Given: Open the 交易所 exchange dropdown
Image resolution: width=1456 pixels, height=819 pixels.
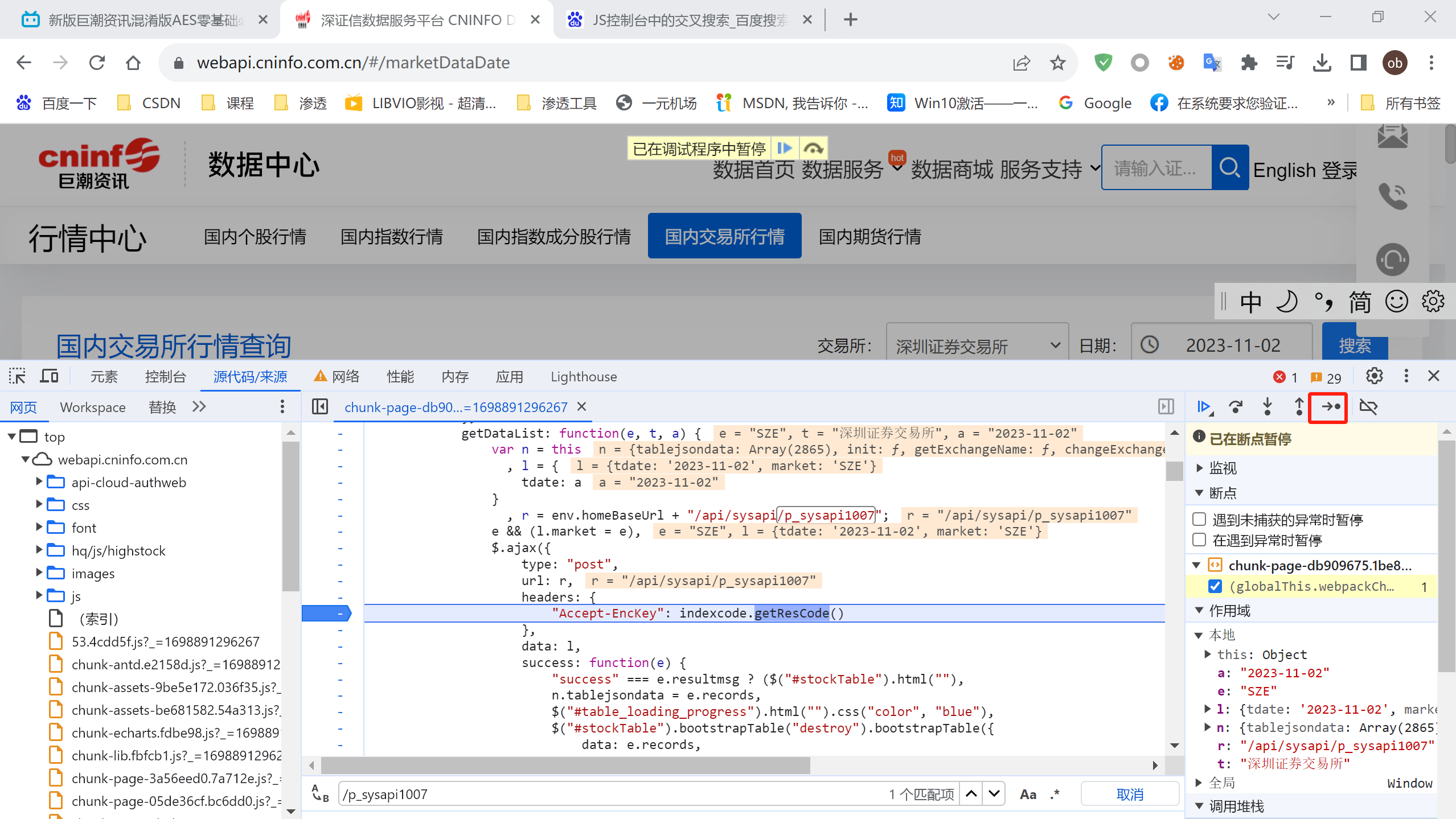Looking at the screenshot, I should [977, 345].
